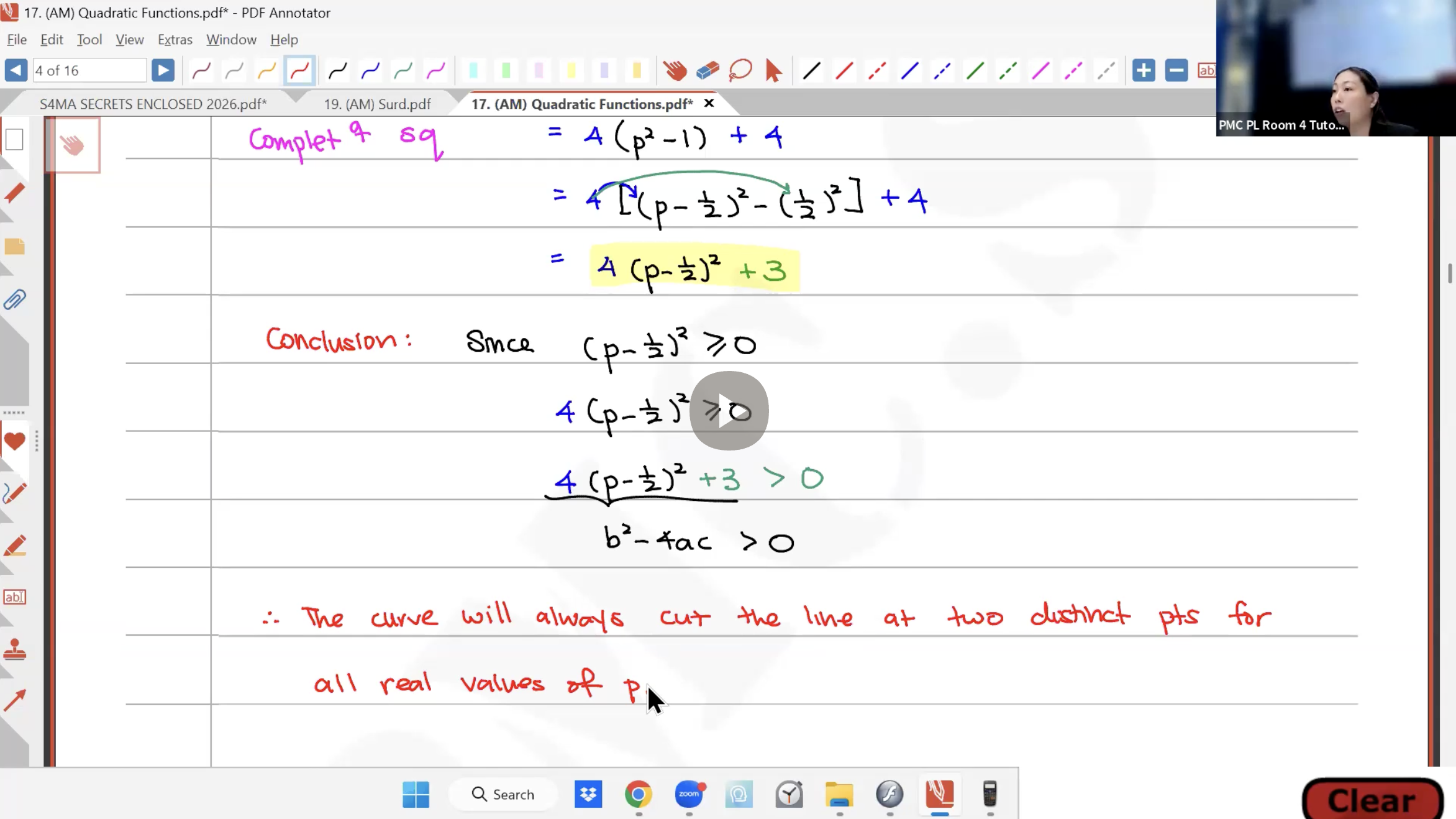The width and height of the screenshot is (1456, 819).
Task: Activate the Pan hand tool in toolbar
Action: coord(675,71)
